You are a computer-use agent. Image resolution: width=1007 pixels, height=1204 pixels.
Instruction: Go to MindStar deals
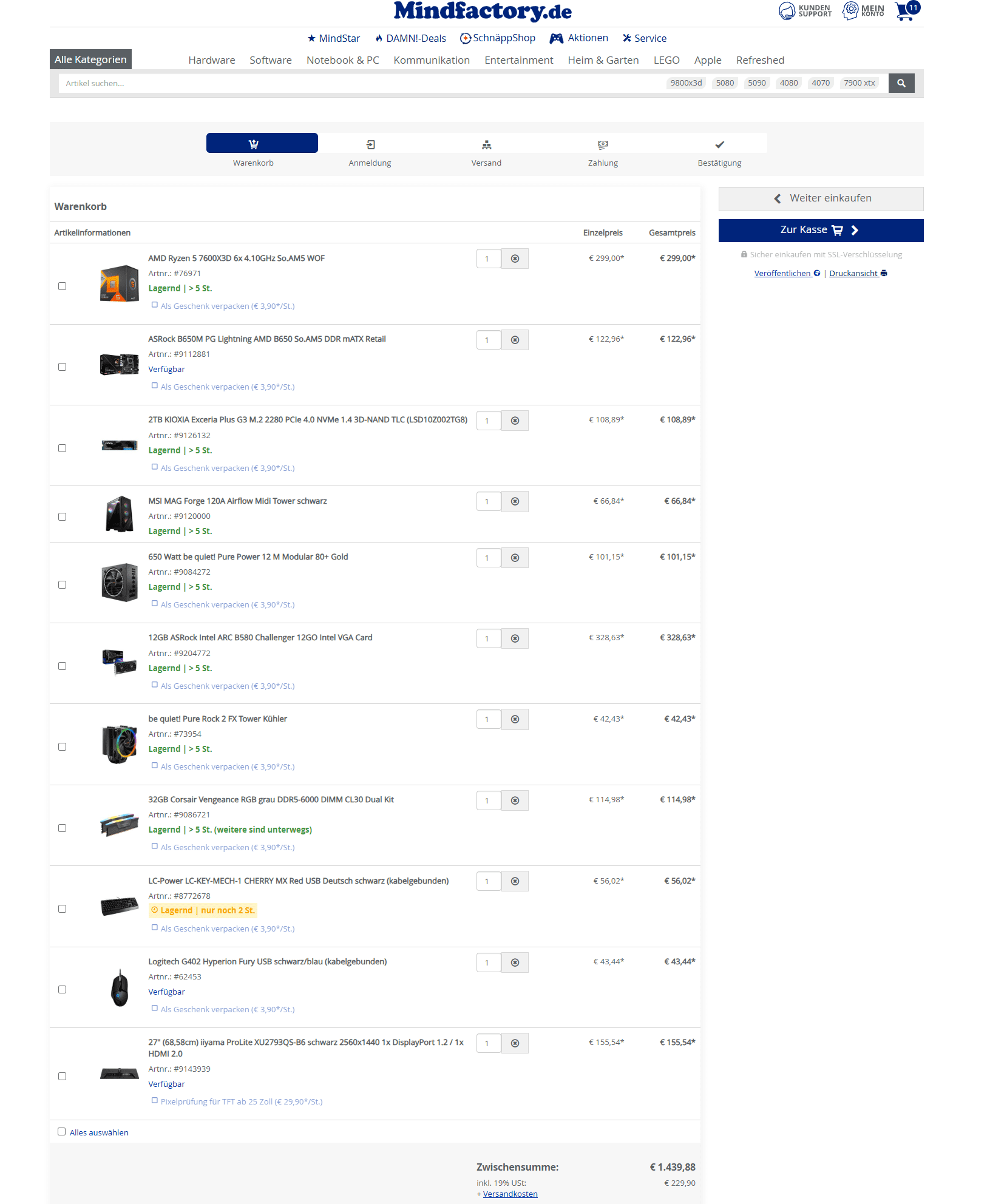point(334,38)
